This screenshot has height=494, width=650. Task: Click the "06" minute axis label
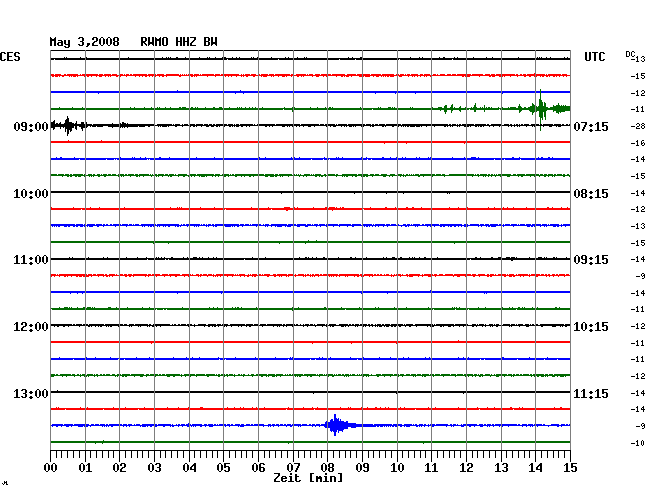coord(258,467)
